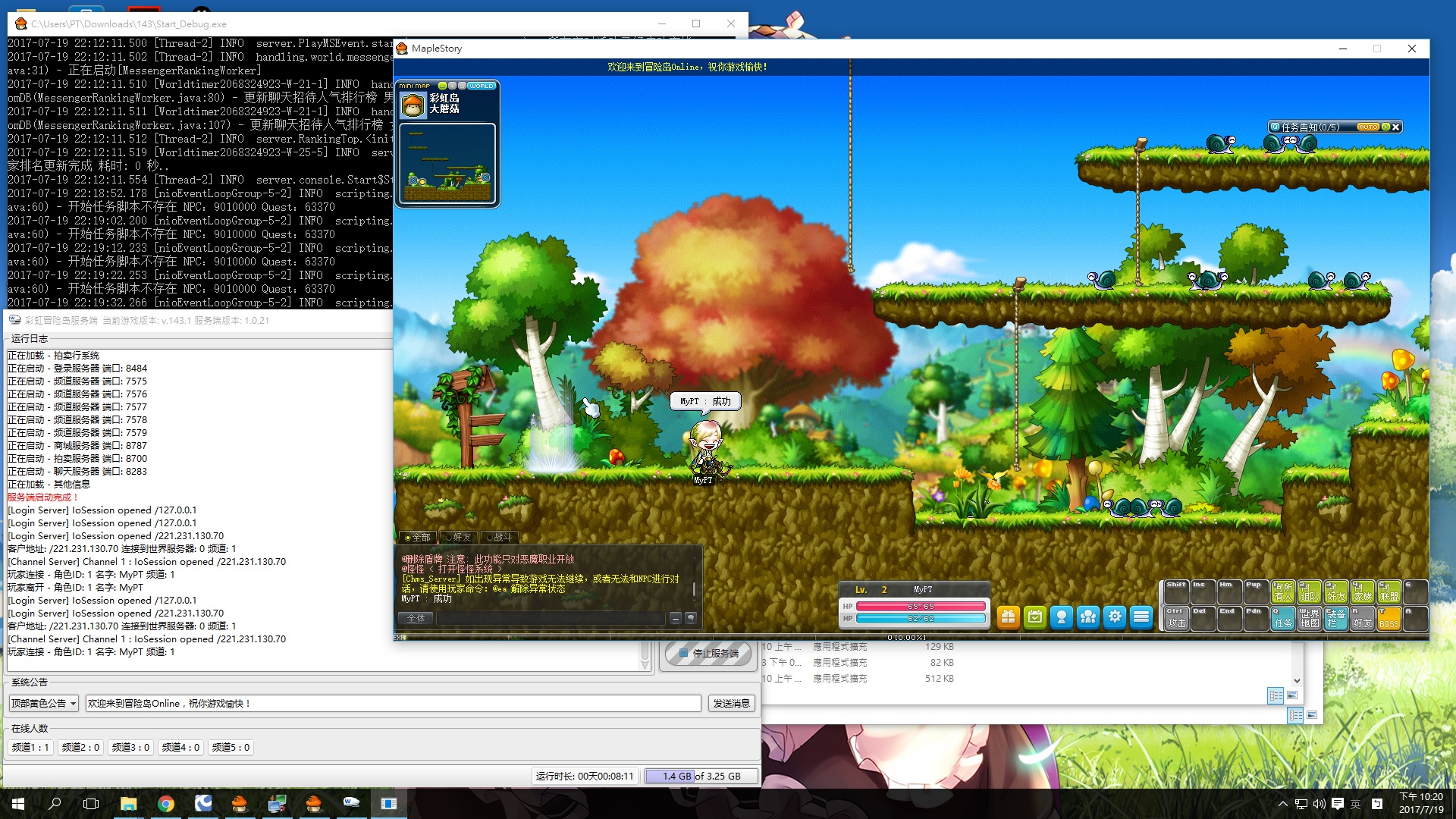Click the 全体 chat target selector
Image resolution: width=1456 pixels, height=819 pixels.
pos(416,618)
